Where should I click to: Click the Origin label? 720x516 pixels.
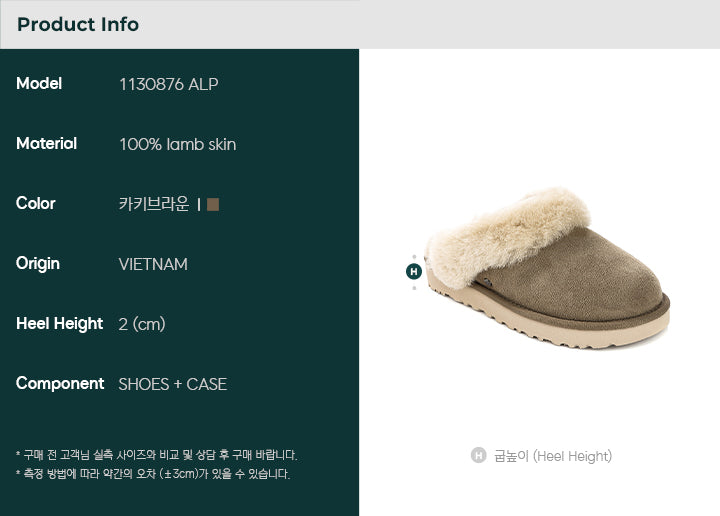[38, 264]
